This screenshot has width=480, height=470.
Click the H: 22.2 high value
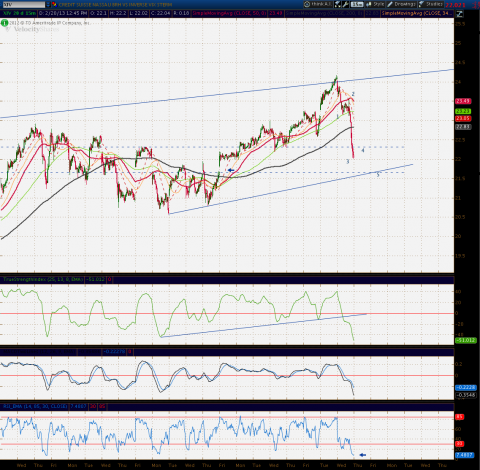pyautogui.click(x=117, y=13)
